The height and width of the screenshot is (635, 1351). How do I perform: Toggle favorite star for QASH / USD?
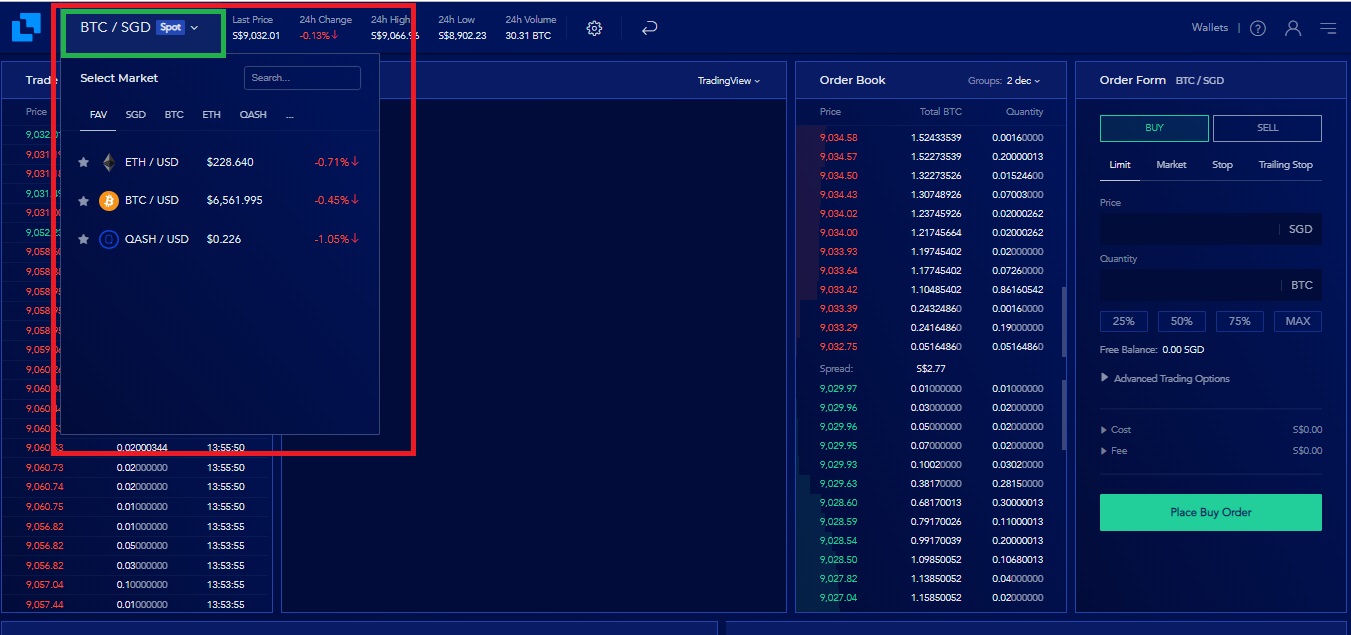[x=84, y=240]
